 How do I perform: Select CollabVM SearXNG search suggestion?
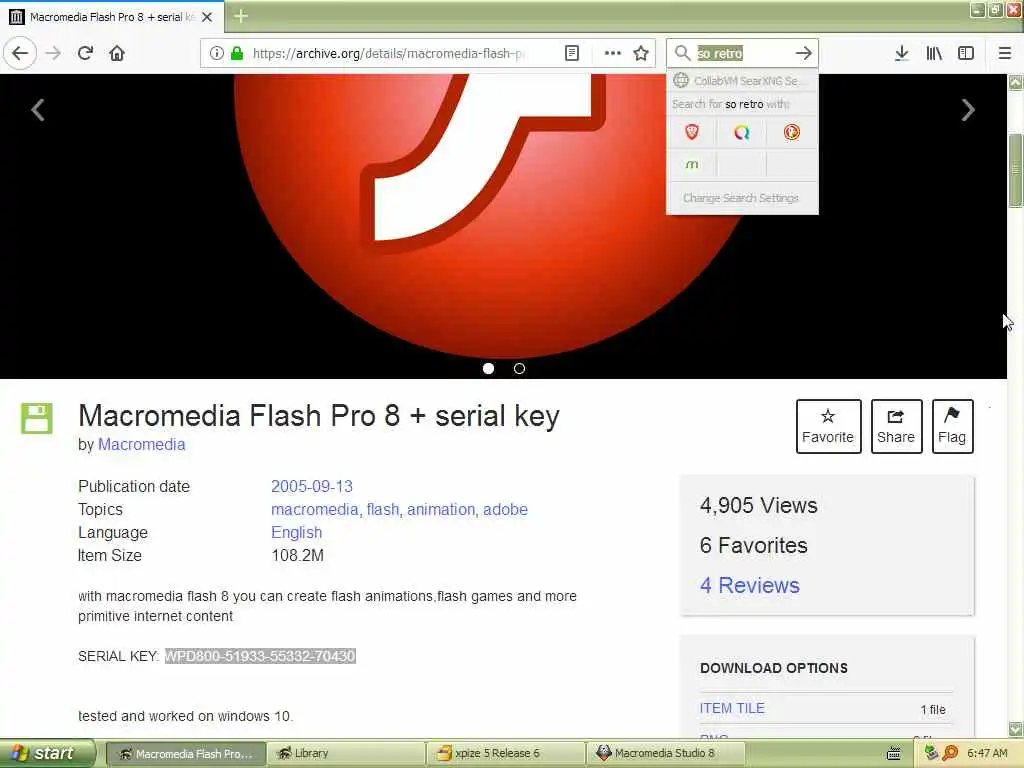click(x=742, y=80)
